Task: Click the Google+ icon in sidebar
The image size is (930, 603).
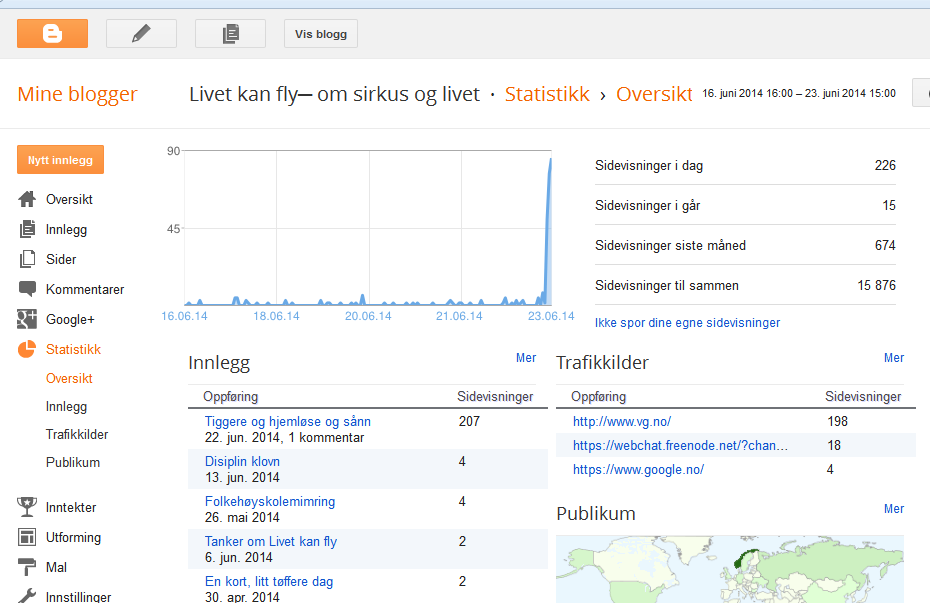Action: pos(28,320)
